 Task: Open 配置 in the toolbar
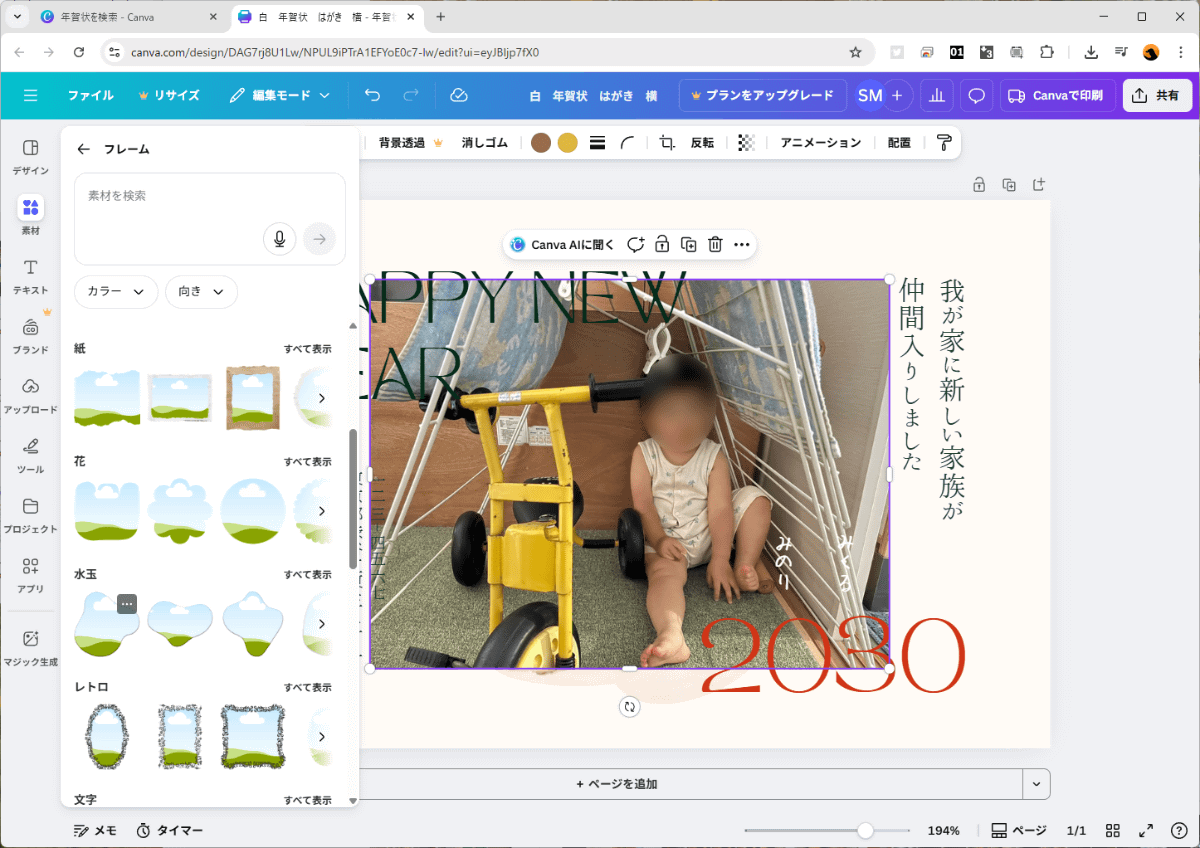click(x=899, y=143)
